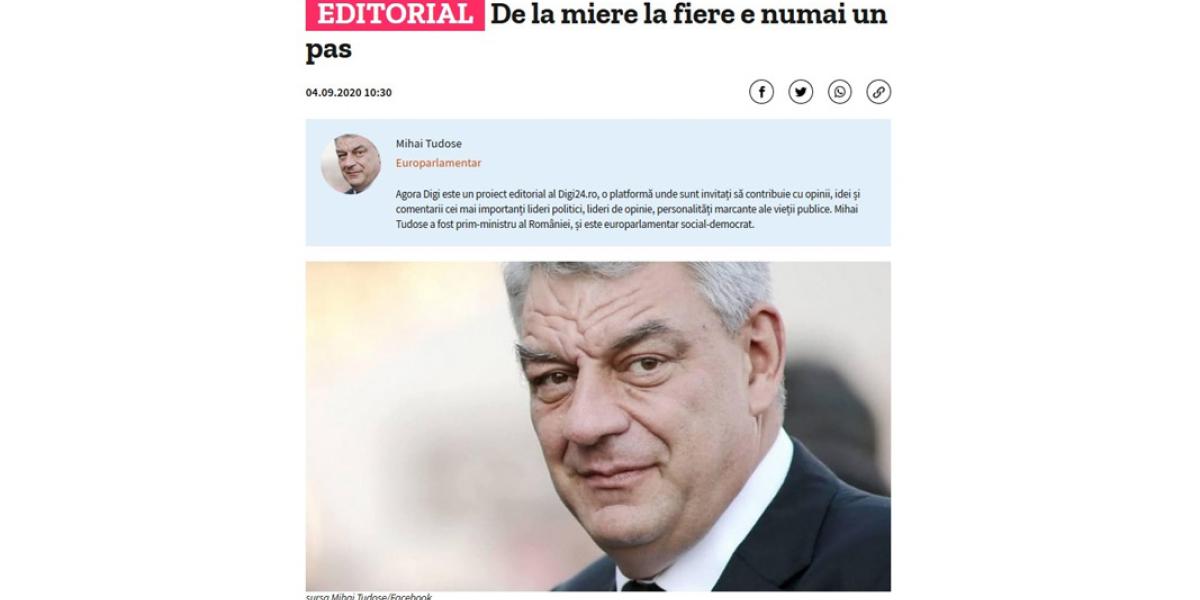Select the author name Mihai Tudose

(429, 144)
